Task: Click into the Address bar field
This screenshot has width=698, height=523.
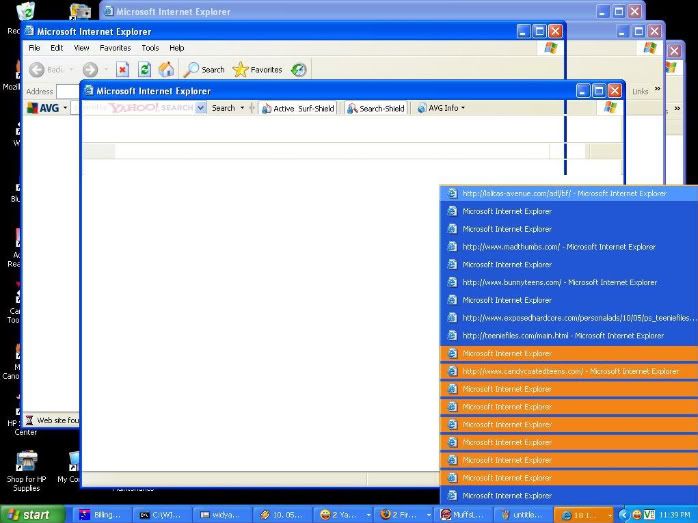Action: click(x=68, y=91)
